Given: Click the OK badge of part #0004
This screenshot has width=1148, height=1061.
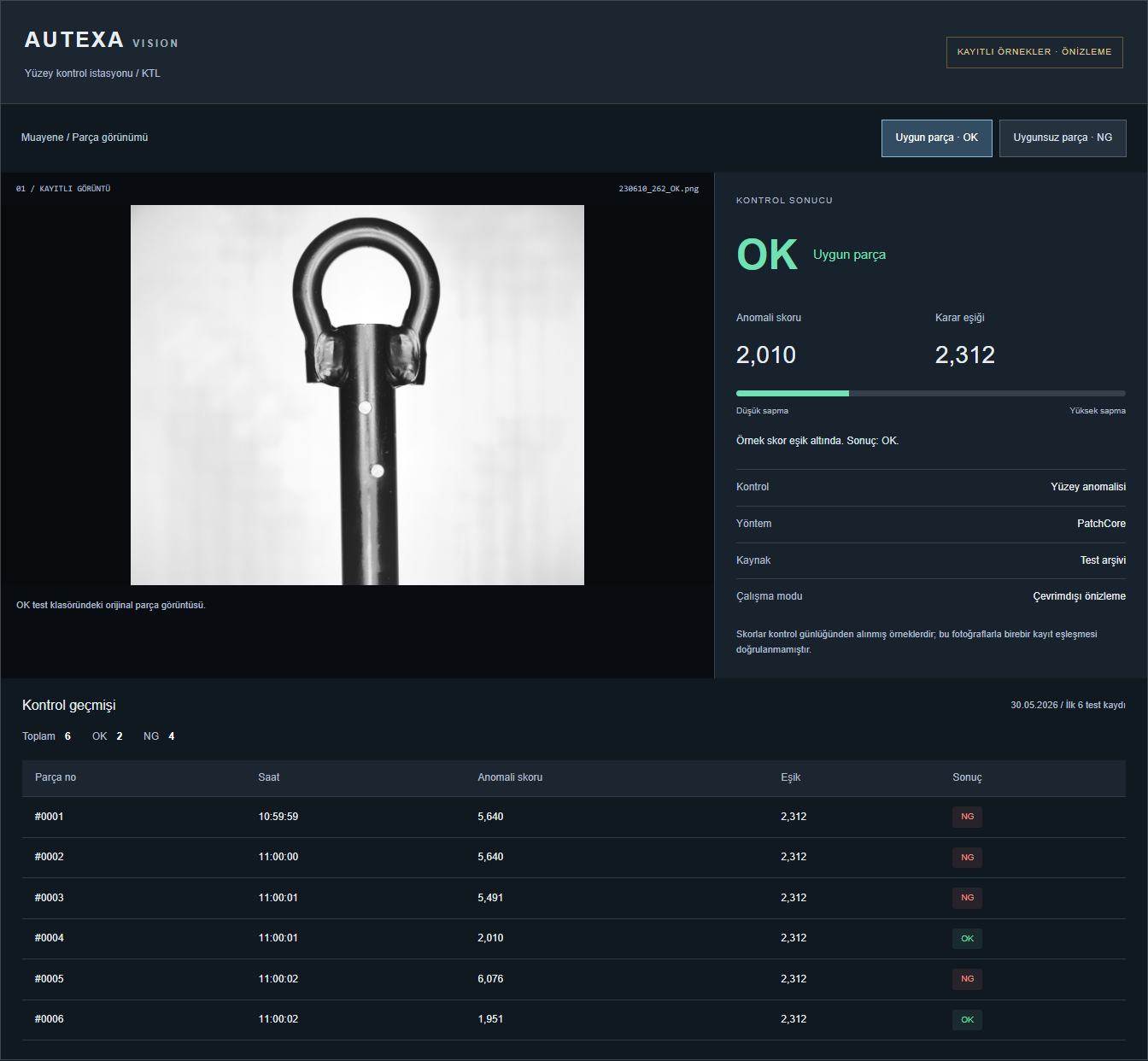Looking at the screenshot, I should 967,938.
